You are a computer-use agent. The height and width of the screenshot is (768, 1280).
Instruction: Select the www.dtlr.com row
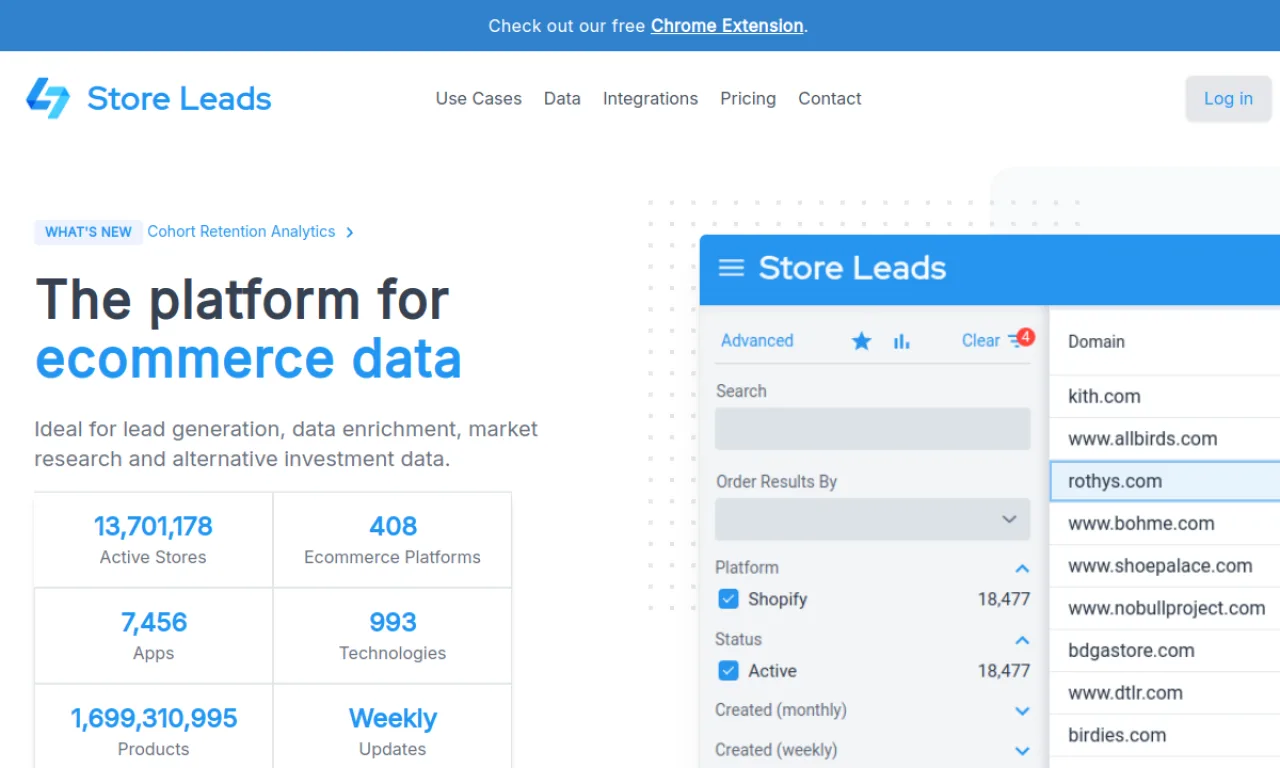(x=1165, y=693)
